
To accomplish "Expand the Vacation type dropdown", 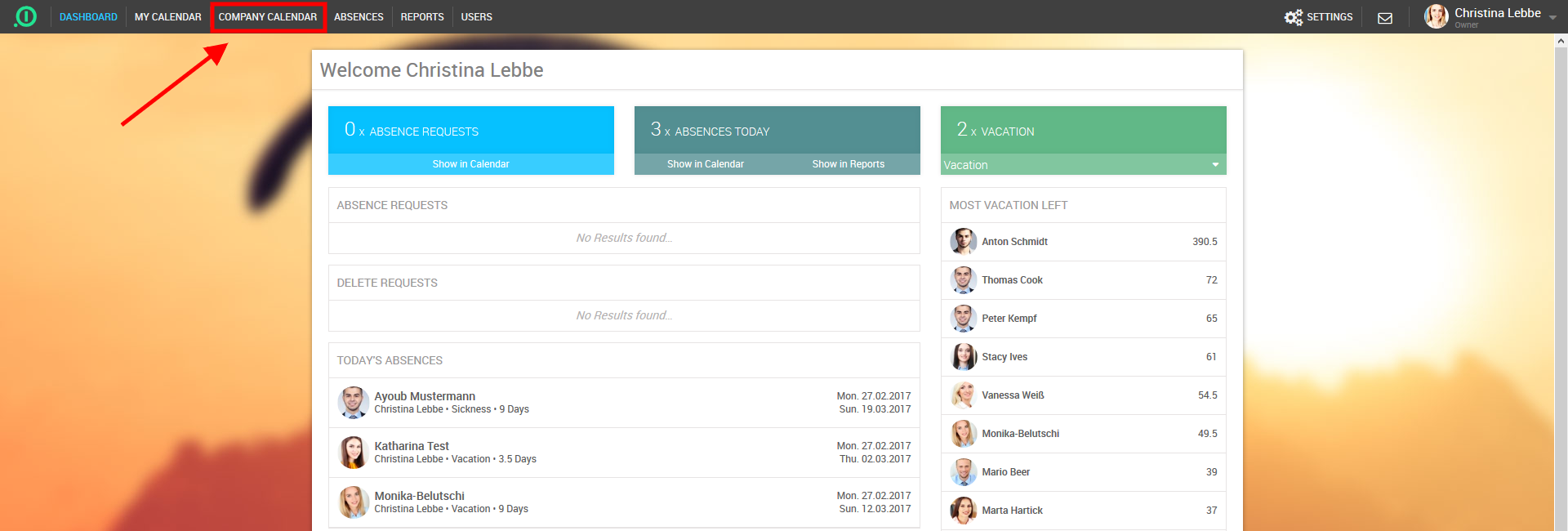I will point(1215,165).
